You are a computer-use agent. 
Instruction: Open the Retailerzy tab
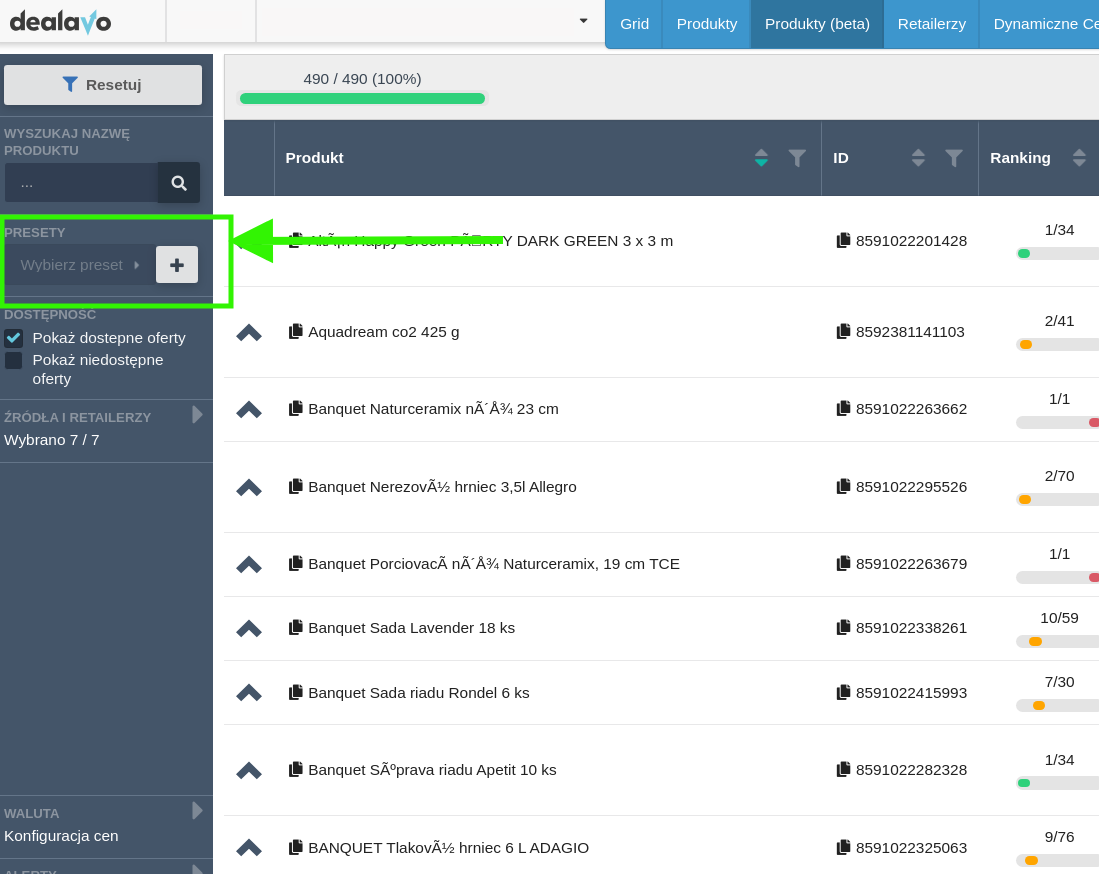931,24
